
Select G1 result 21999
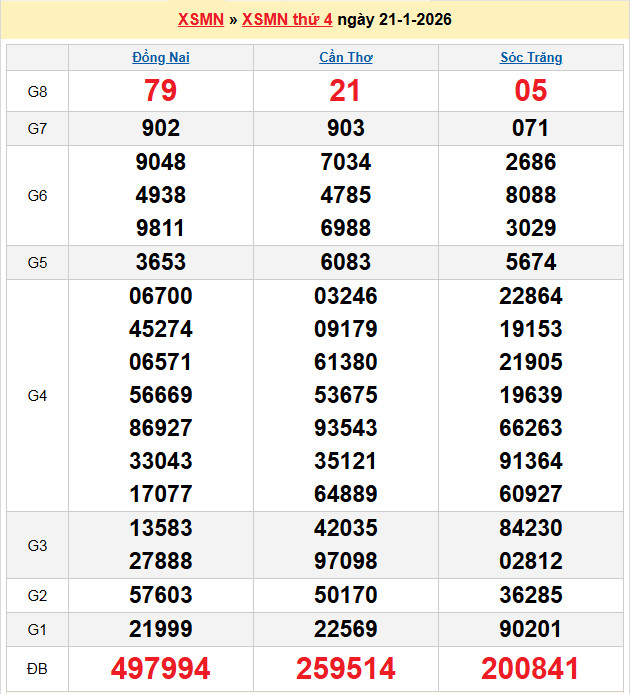[160, 629]
